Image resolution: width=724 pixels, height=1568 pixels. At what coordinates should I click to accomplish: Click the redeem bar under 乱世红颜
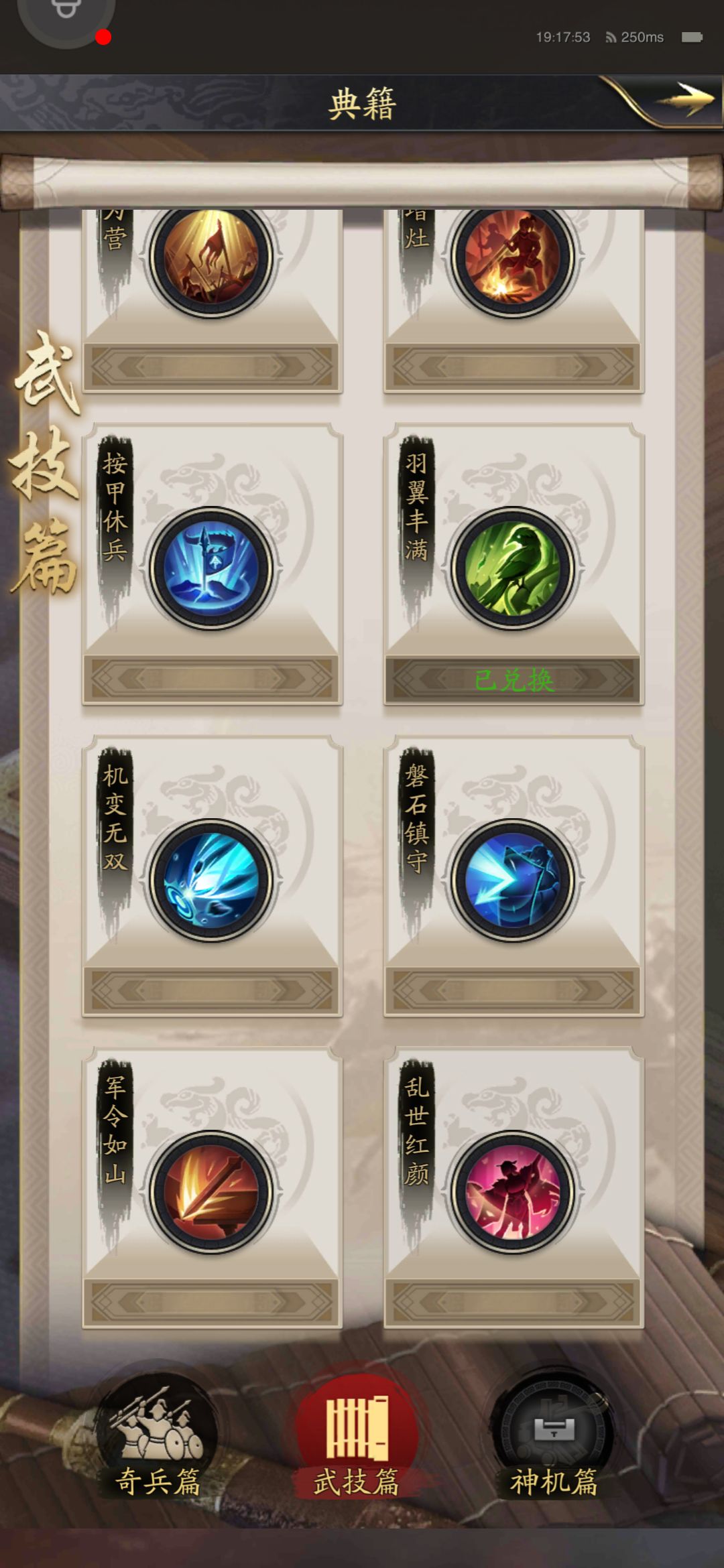pyautogui.click(x=514, y=1302)
